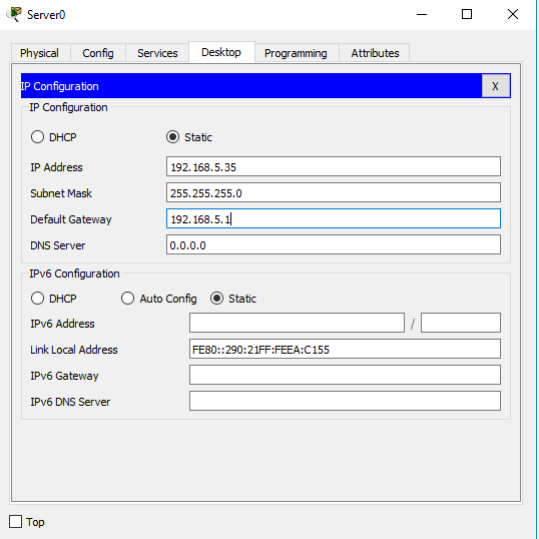Click the Default Gateway label

71,219
